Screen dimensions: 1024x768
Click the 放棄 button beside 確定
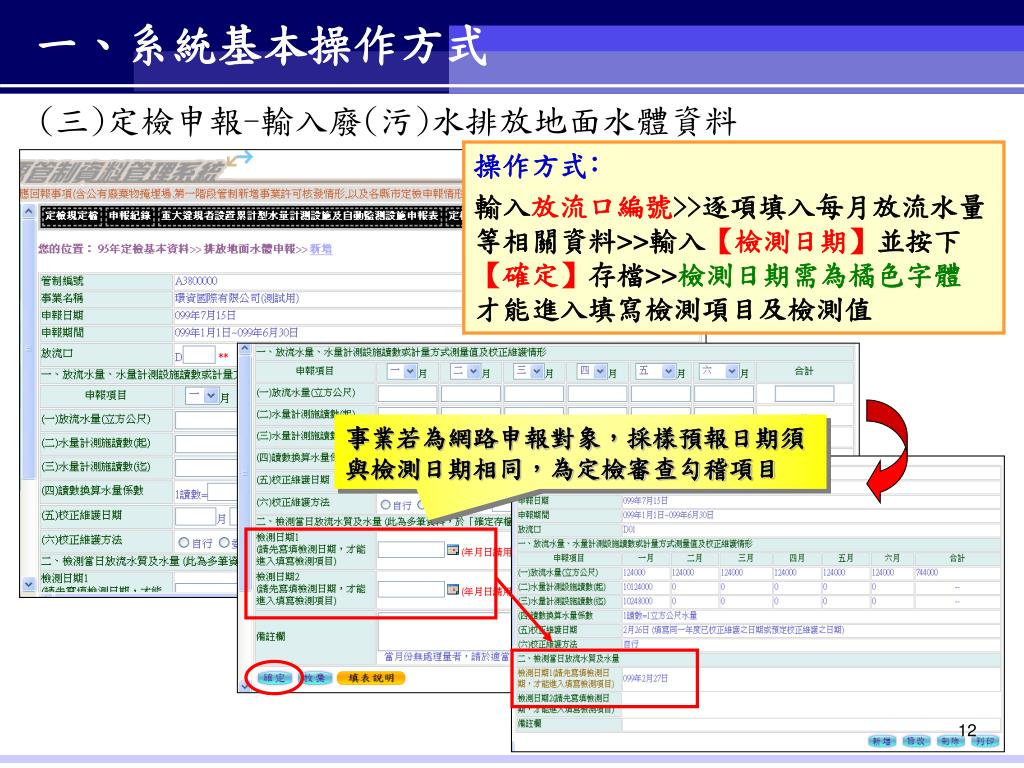315,678
